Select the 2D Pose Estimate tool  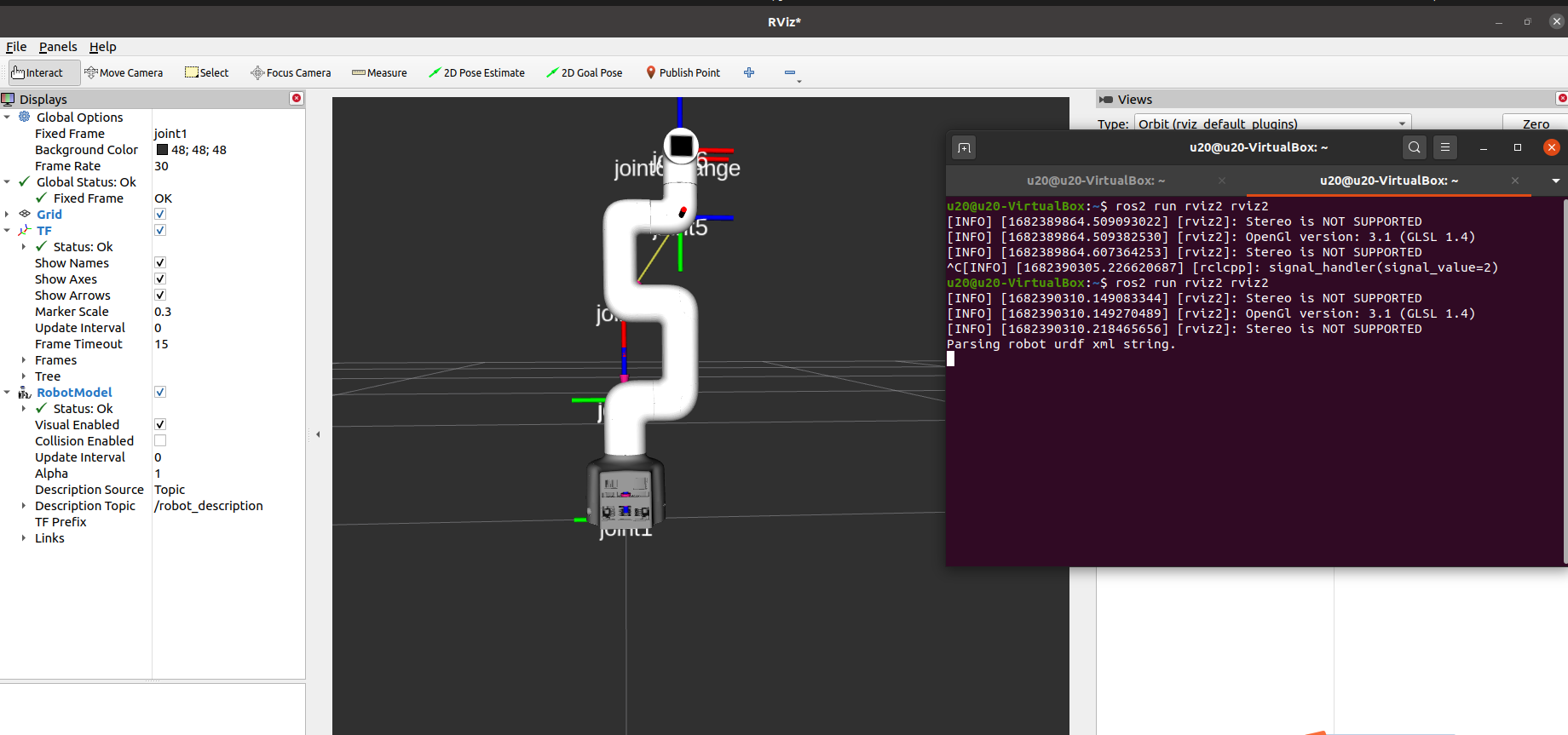[476, 73]
